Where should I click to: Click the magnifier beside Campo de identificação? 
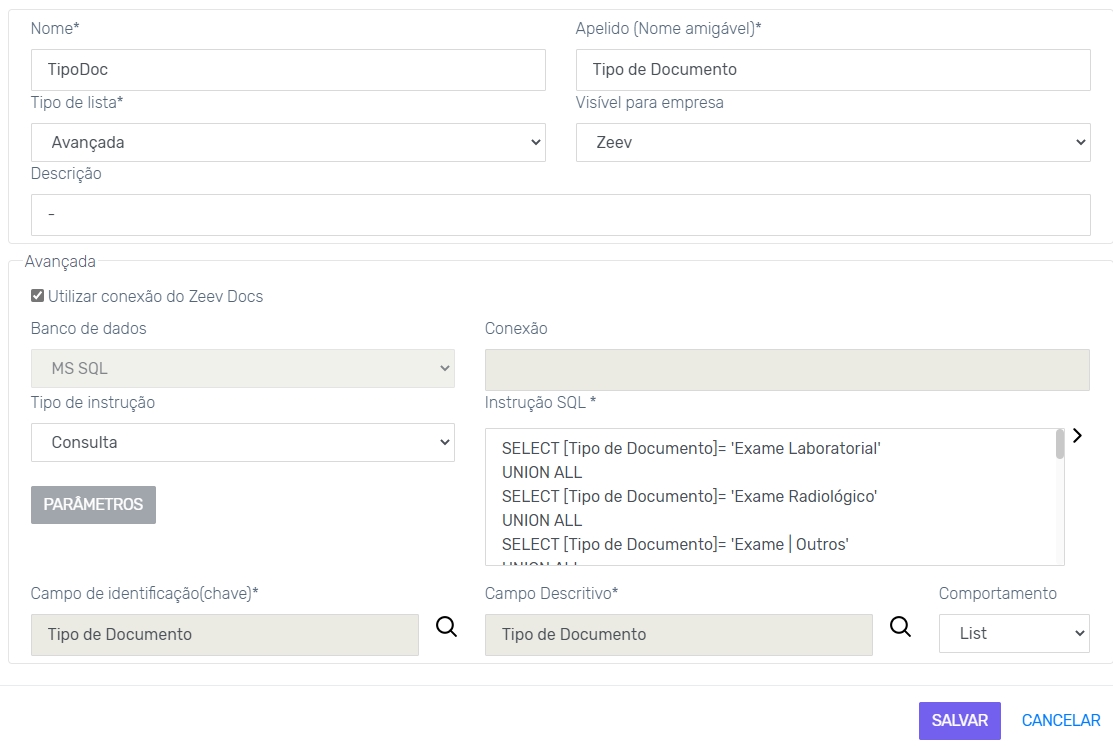pos(447,627)
